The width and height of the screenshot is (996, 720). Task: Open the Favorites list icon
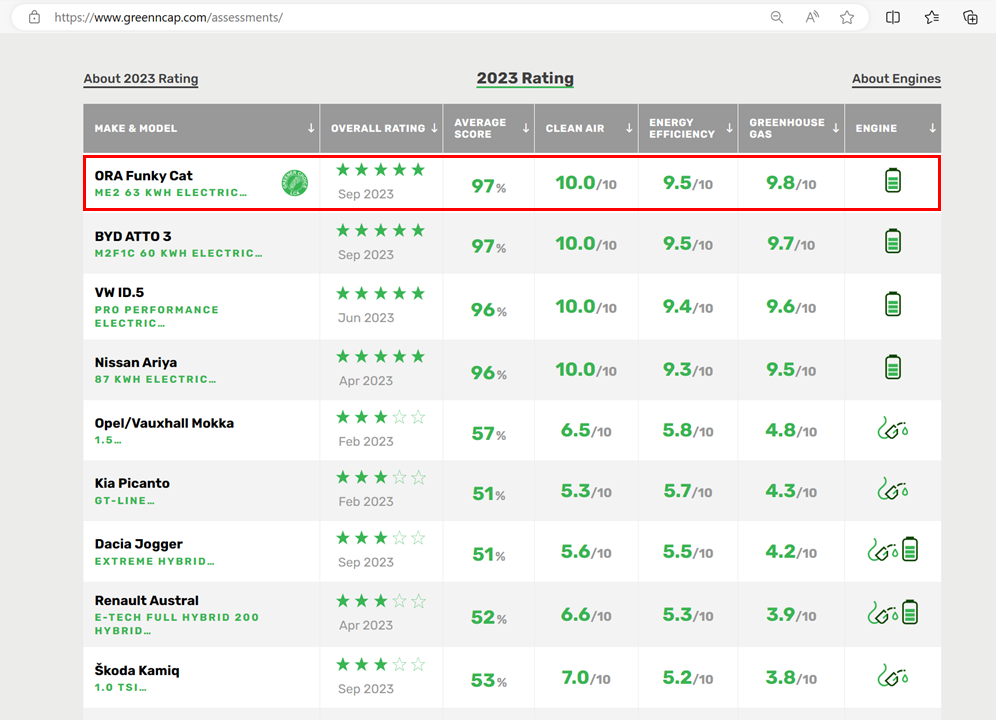[932, 17]
